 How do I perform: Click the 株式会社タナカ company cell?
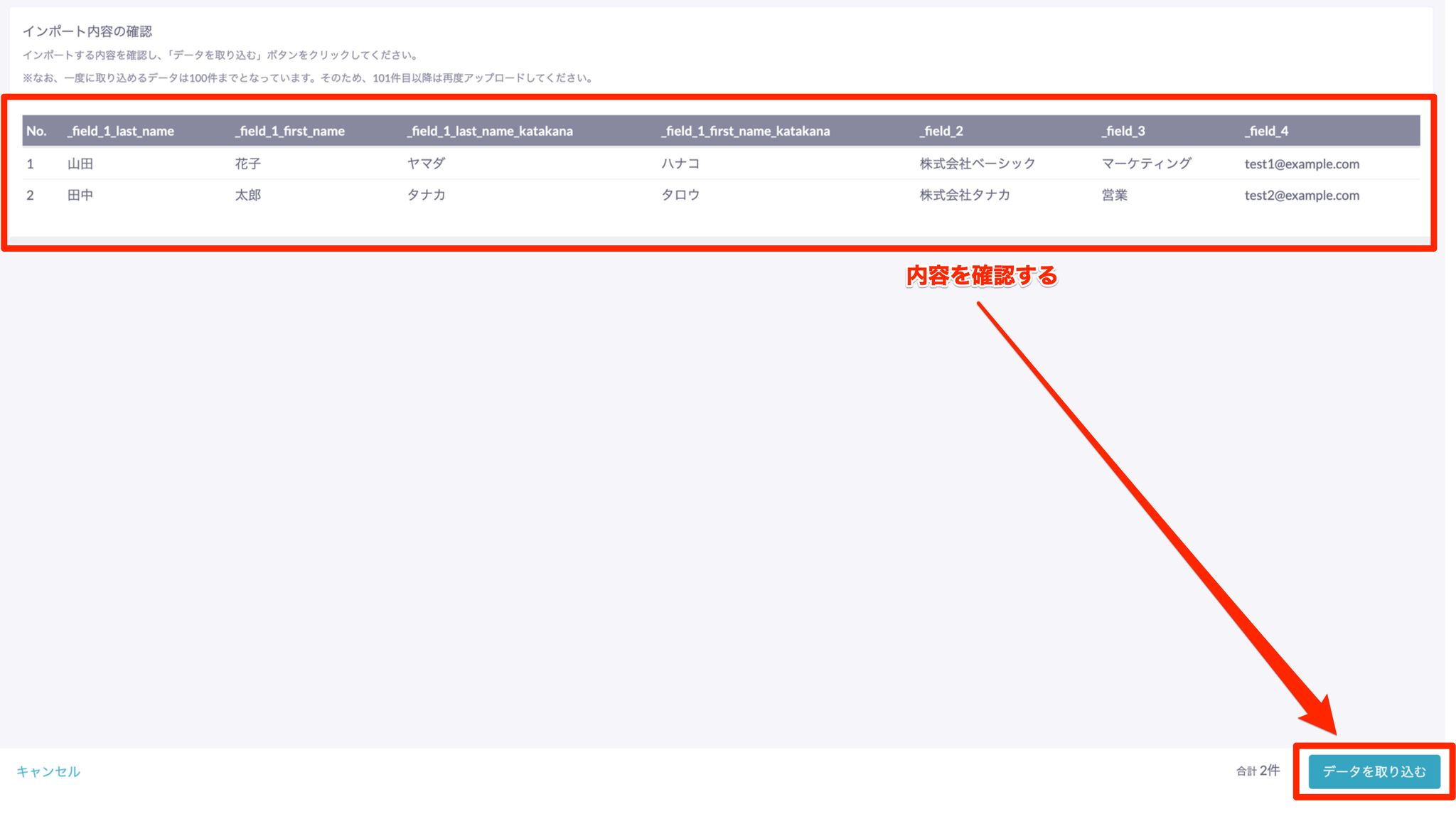[964, 195]
